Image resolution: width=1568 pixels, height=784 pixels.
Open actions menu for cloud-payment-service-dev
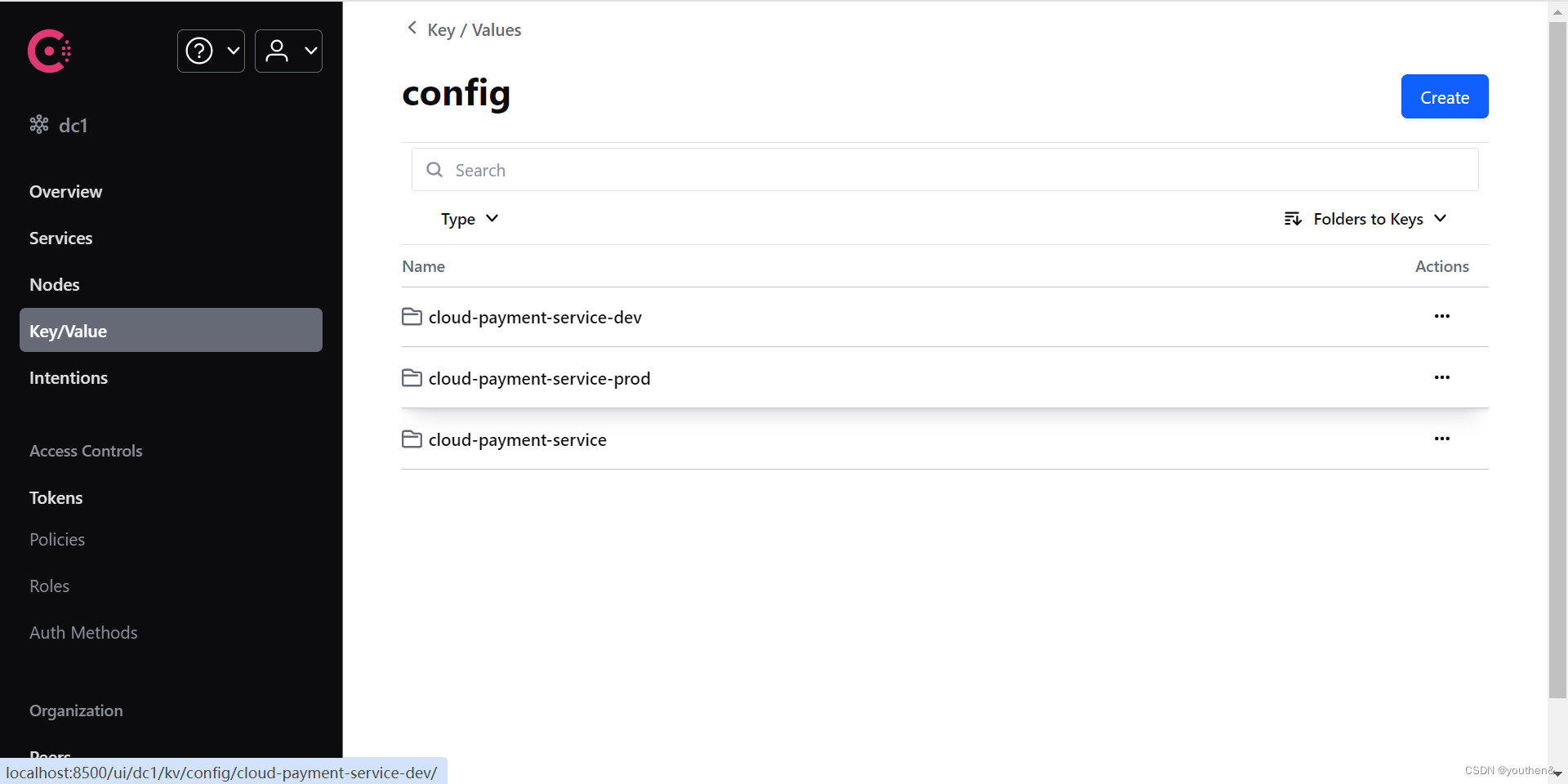pos(1441,317)
